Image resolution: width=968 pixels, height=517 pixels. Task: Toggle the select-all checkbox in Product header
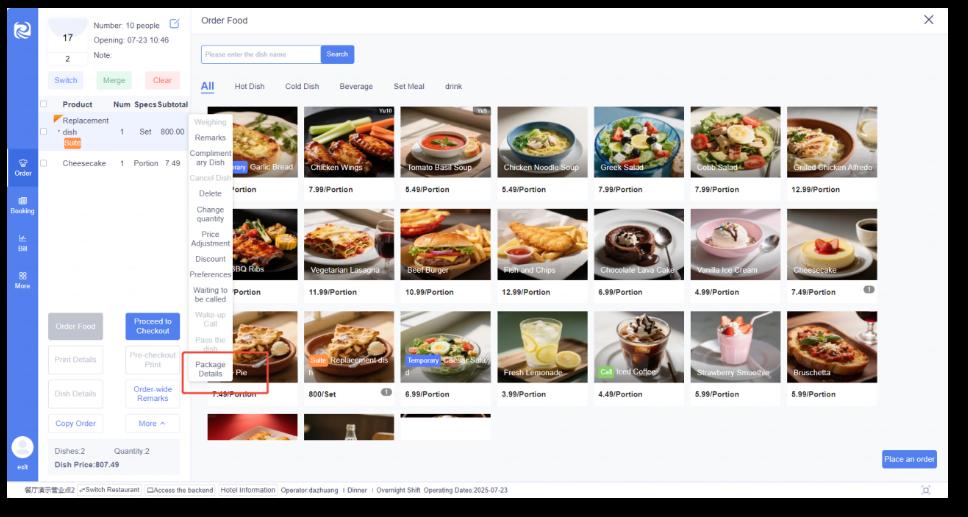[x=43, y=104]
